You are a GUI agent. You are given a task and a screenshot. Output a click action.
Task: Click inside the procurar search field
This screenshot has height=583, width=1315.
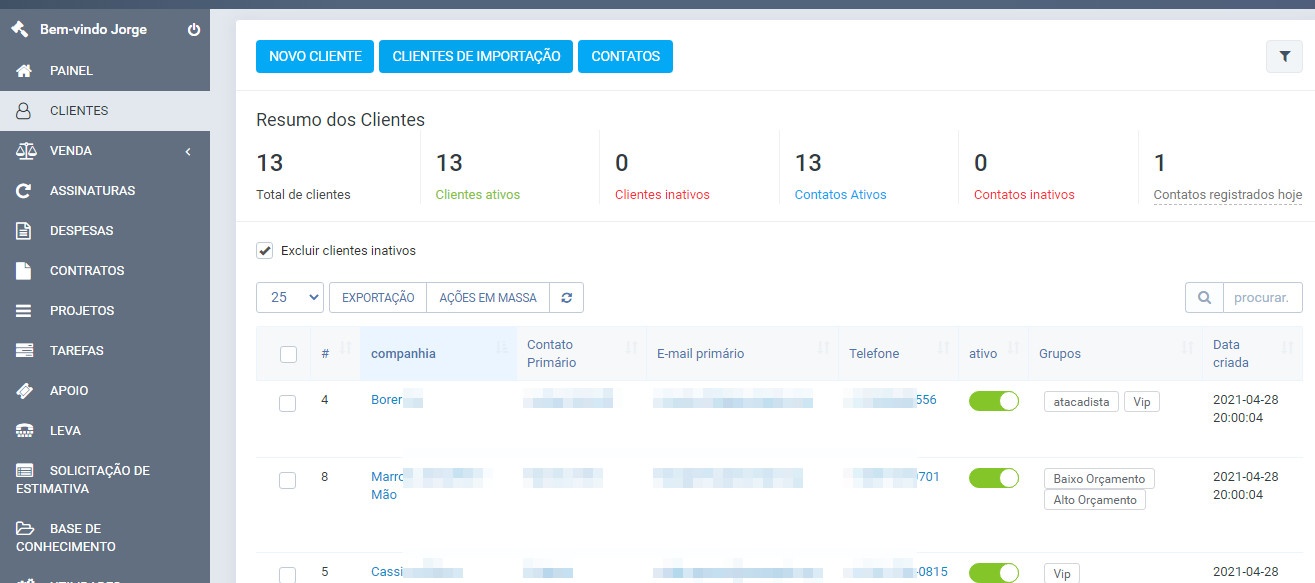[1262, 297]
